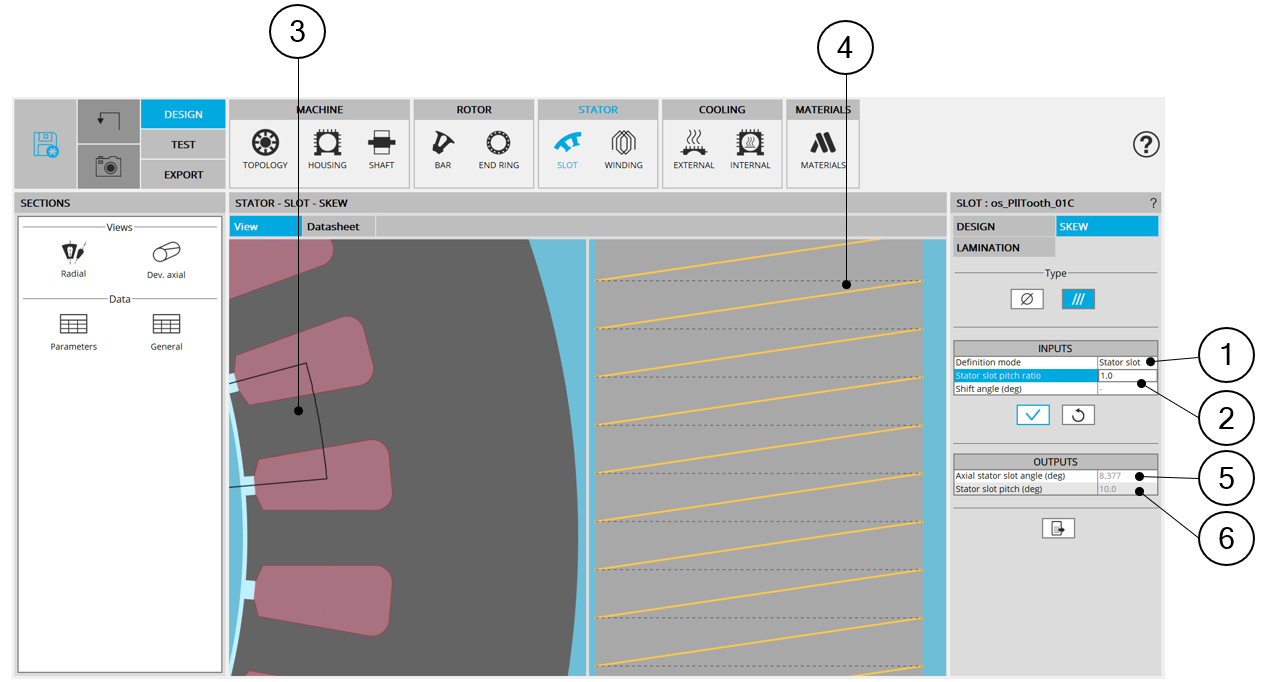Select the no-skew type option

[1026, 298]
